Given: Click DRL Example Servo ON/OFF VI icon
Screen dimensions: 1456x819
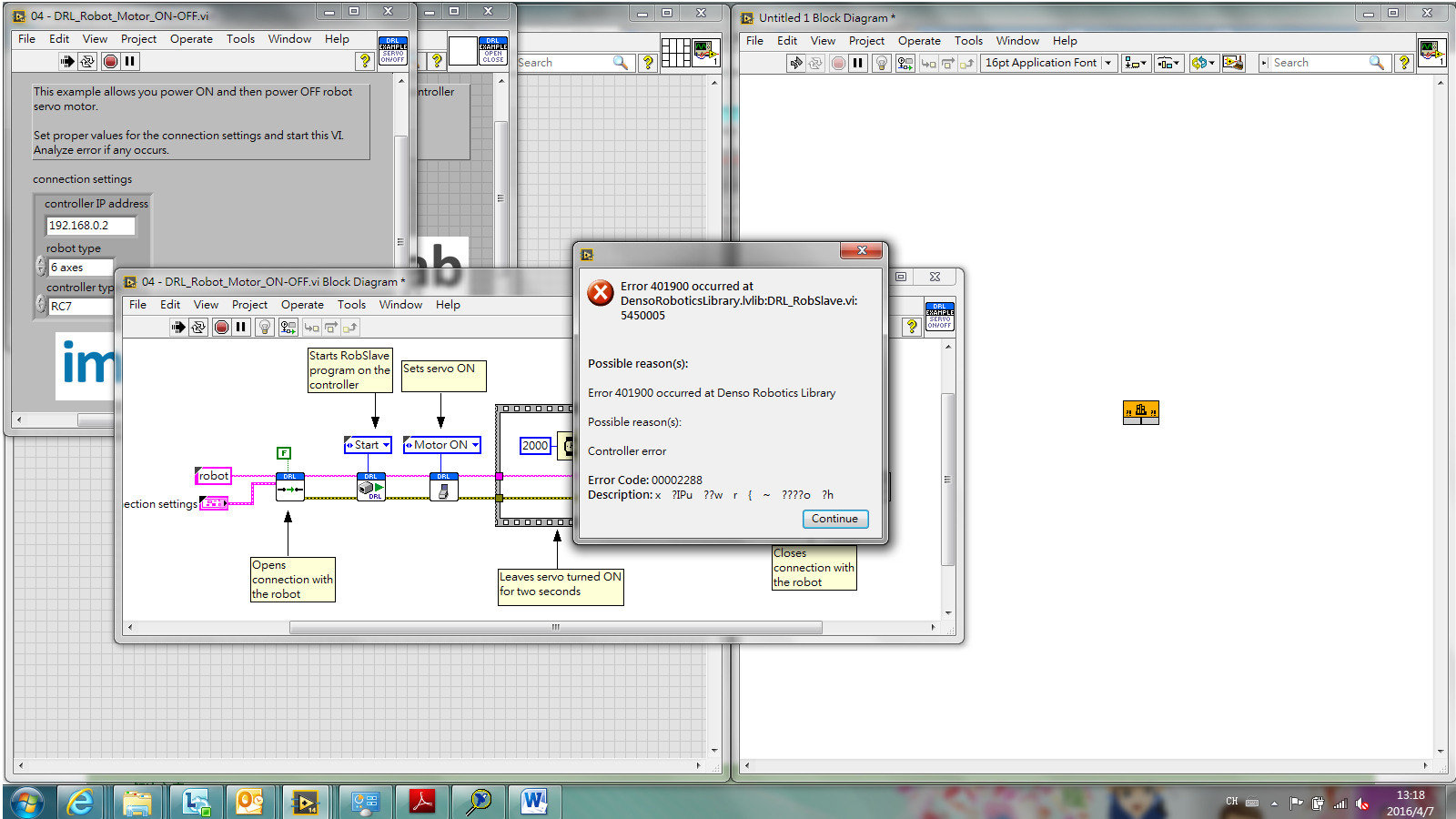Looking at the screenshot, I should [x=393, y=50].
